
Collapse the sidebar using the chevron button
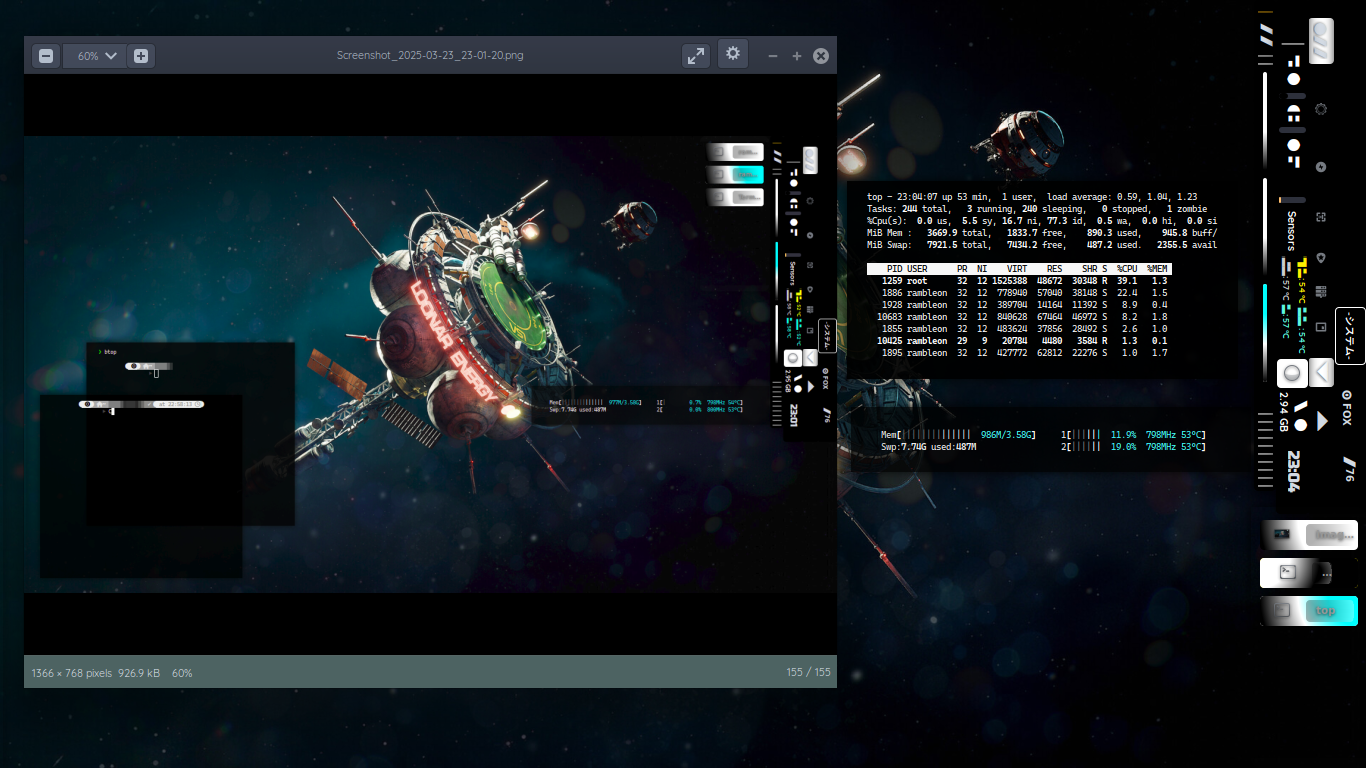(1321, 373)
